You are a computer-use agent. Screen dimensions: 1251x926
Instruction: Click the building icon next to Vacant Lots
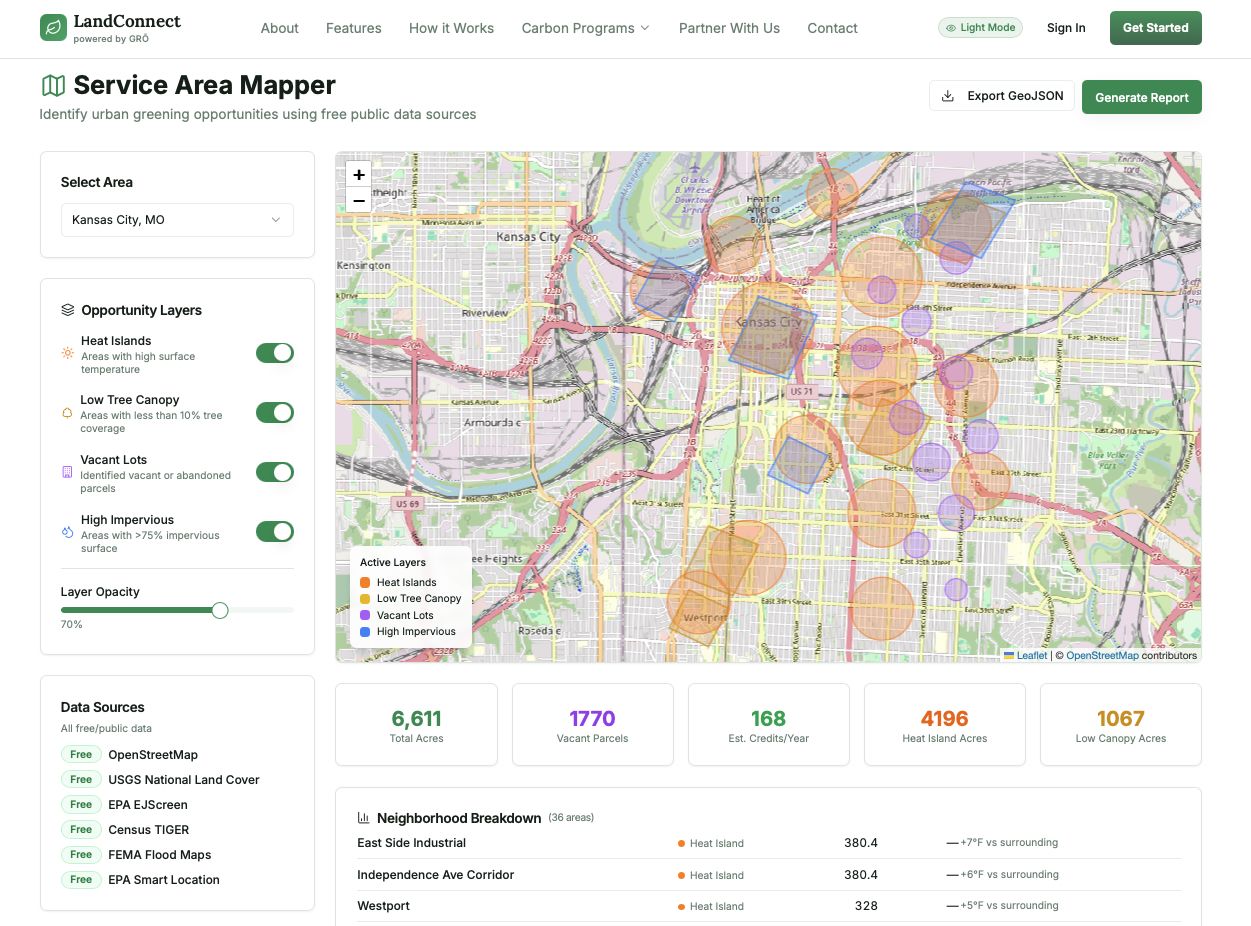pos(66,472)
